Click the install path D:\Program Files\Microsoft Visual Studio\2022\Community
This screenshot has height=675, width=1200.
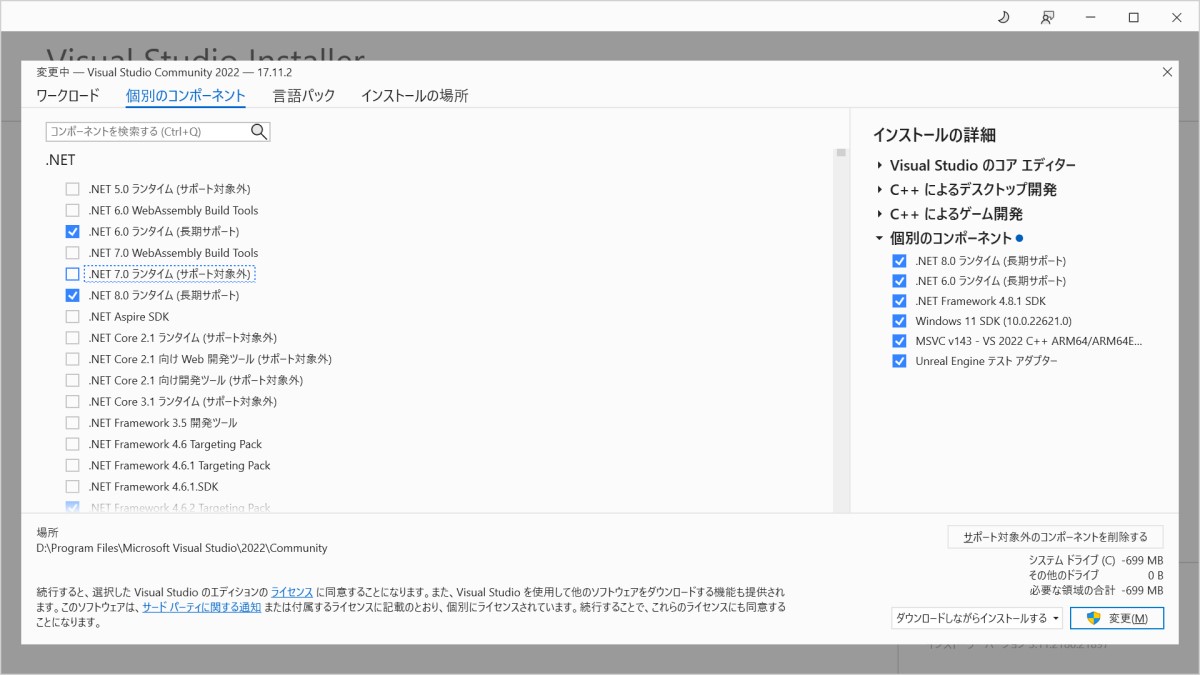182,548
